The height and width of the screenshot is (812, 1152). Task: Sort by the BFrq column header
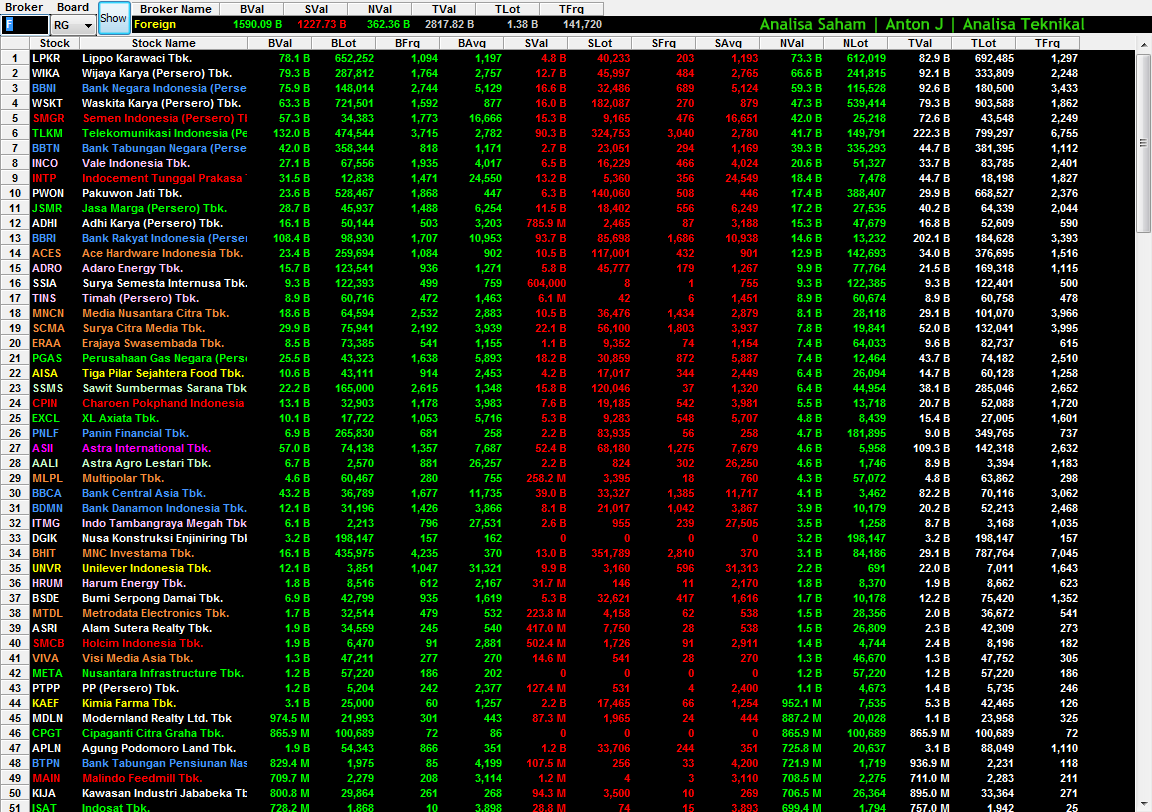click(407, 43)
